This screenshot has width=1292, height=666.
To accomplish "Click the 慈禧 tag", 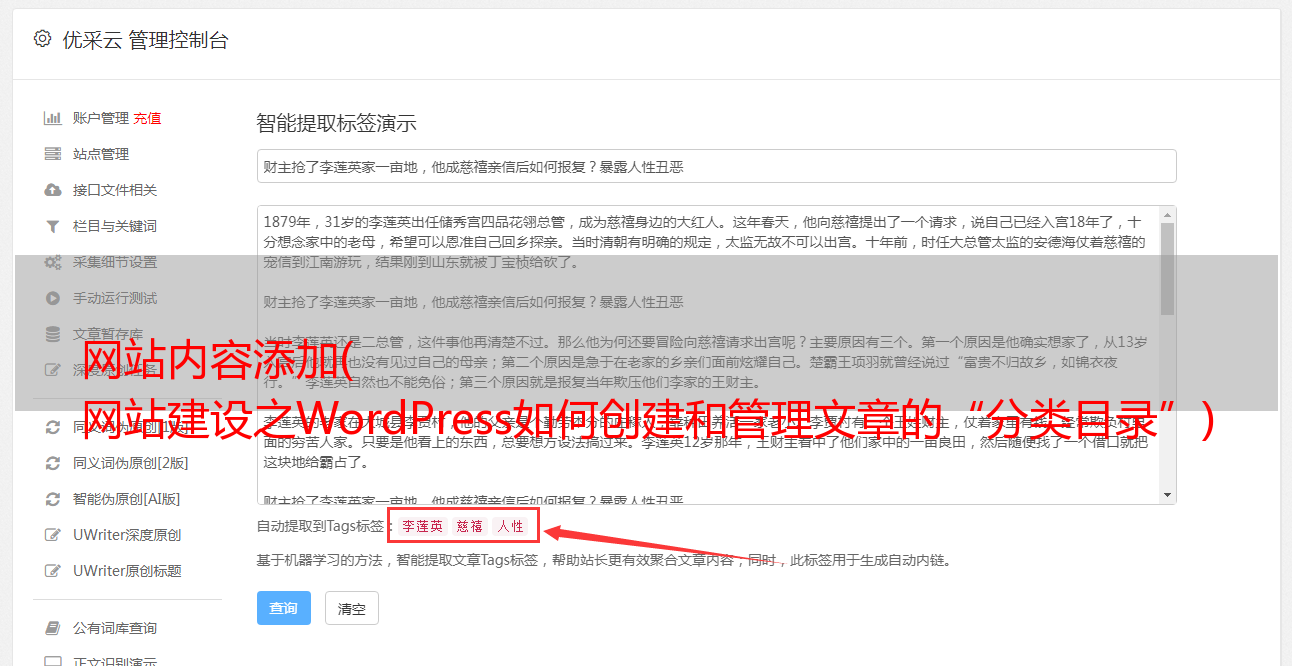I will (x=470, y=526).
